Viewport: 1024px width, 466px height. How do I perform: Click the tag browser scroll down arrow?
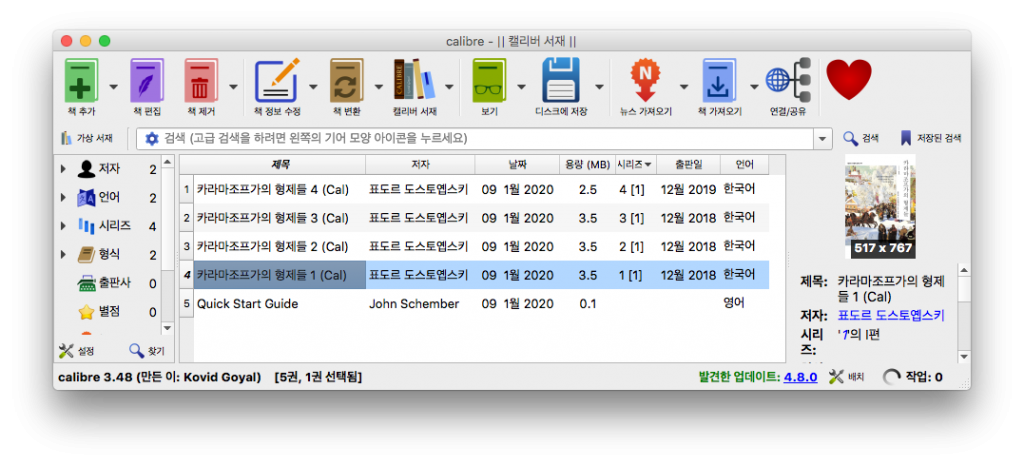168,328
